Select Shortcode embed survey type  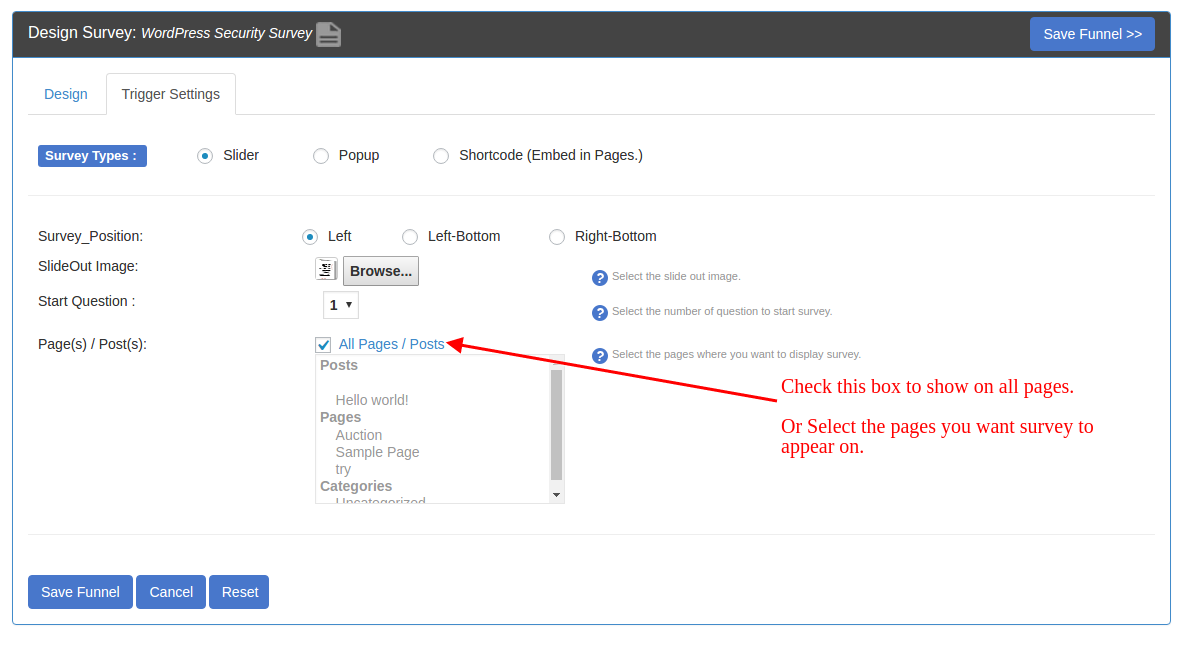(x=441, y=156)
